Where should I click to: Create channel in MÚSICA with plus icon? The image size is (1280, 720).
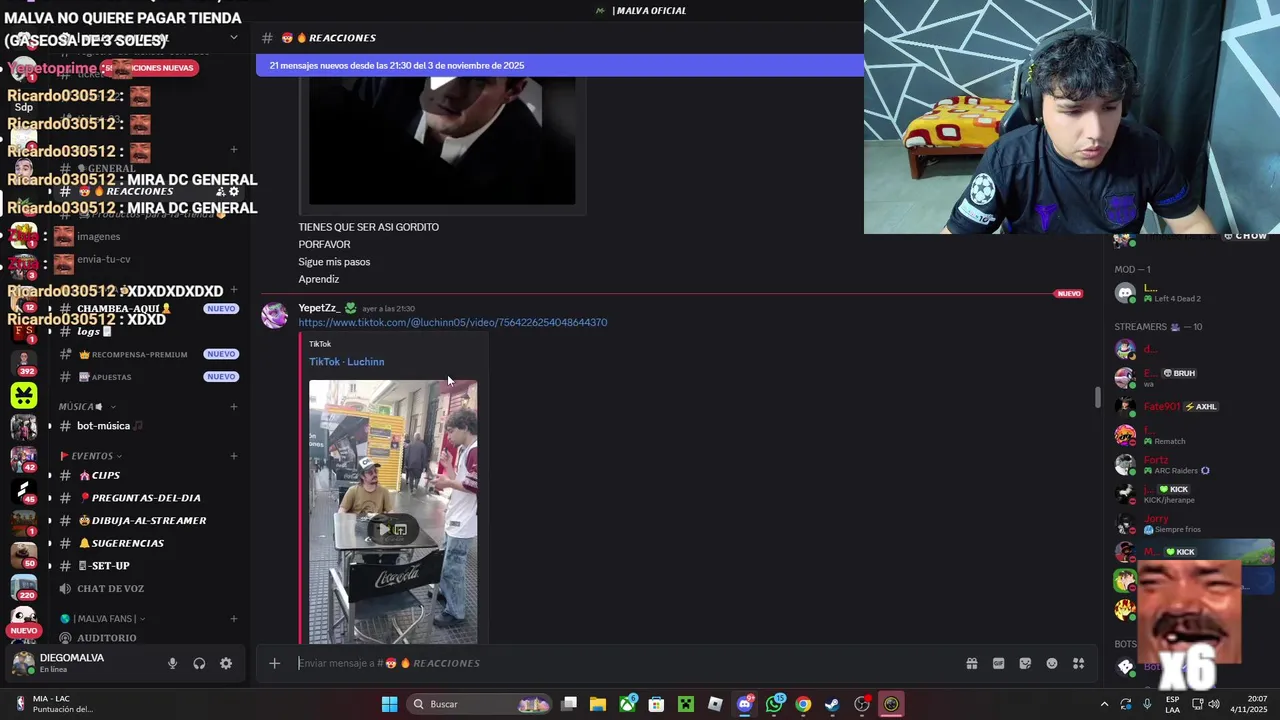234,407
